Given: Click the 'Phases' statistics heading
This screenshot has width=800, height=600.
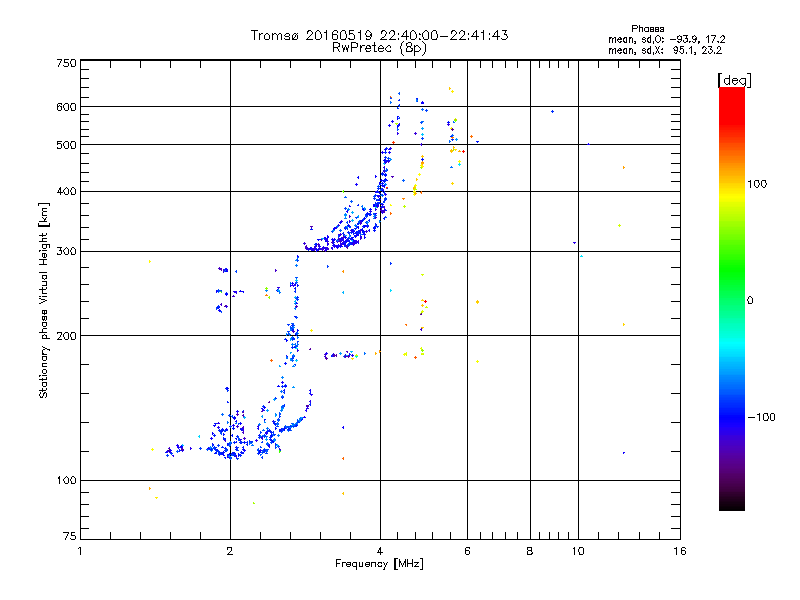Looking at the screenshot, I should point(647,29).
